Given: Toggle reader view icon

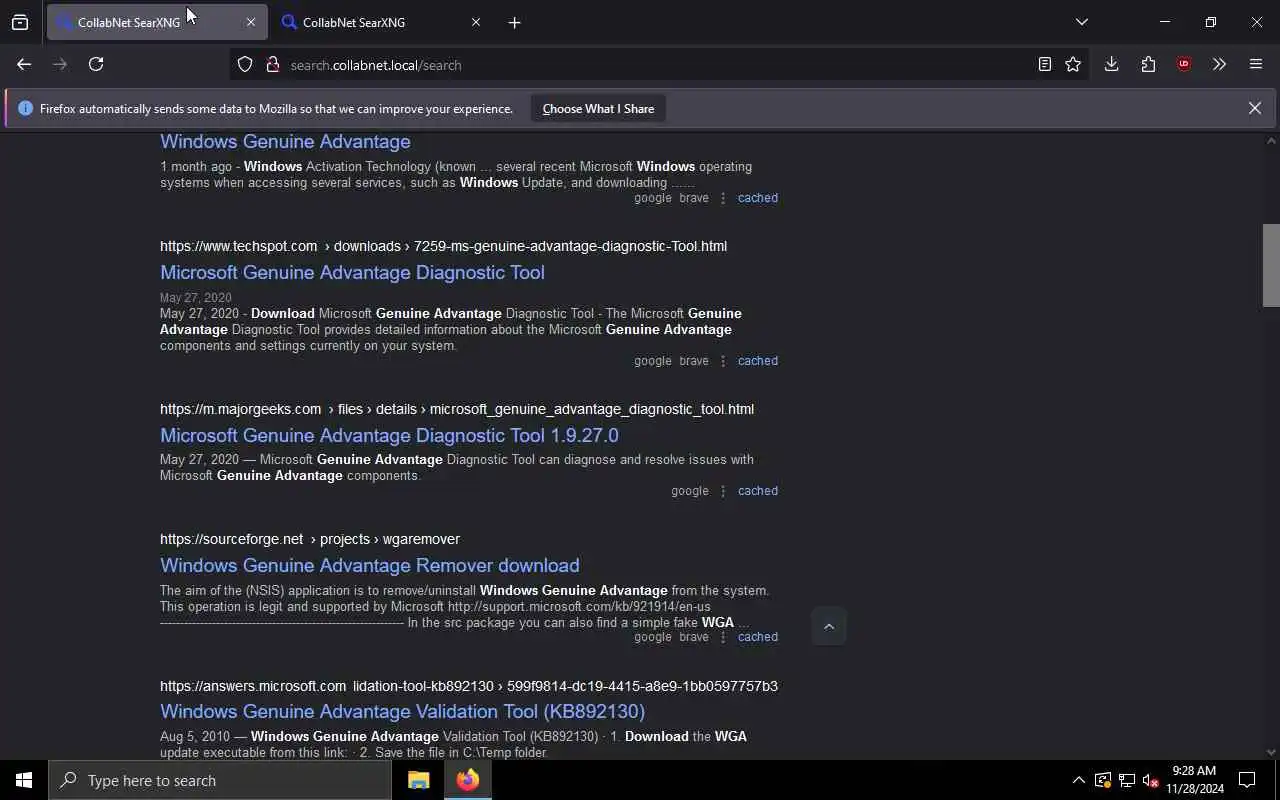Looking at the screenshot, I should 1044,65.
